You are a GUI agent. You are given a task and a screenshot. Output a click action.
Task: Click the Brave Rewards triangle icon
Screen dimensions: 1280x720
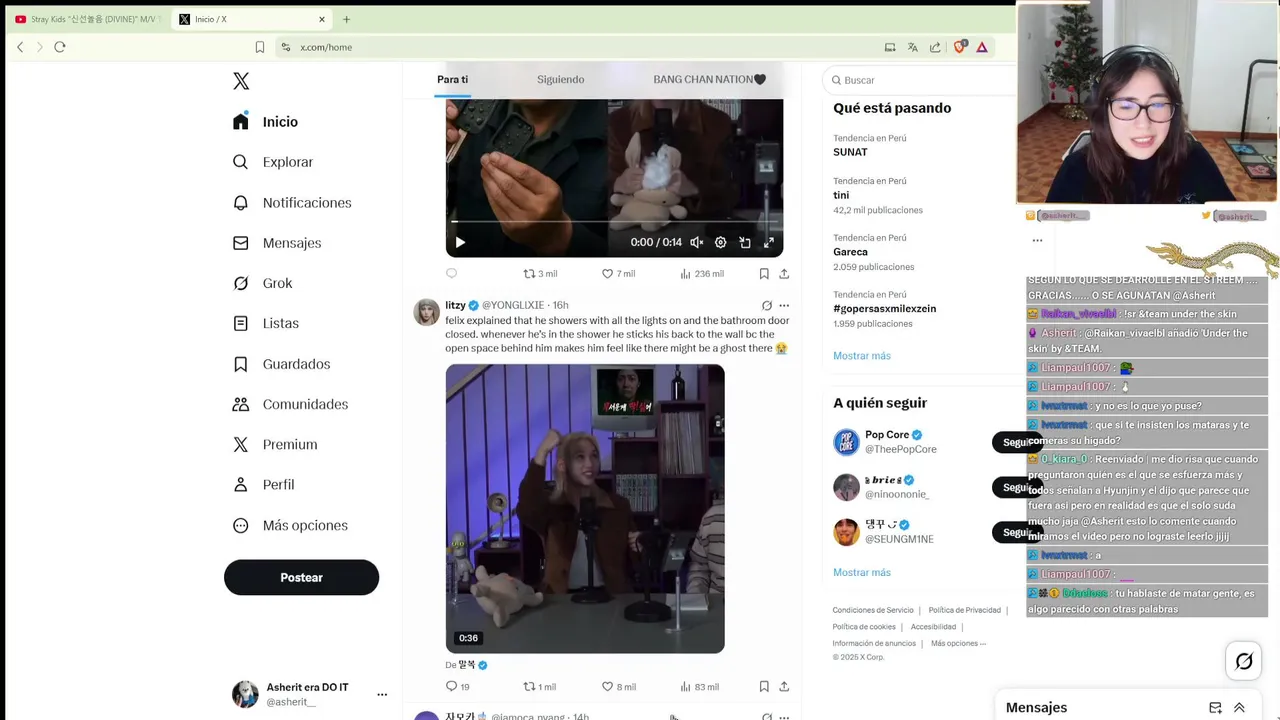coord(982,47)
